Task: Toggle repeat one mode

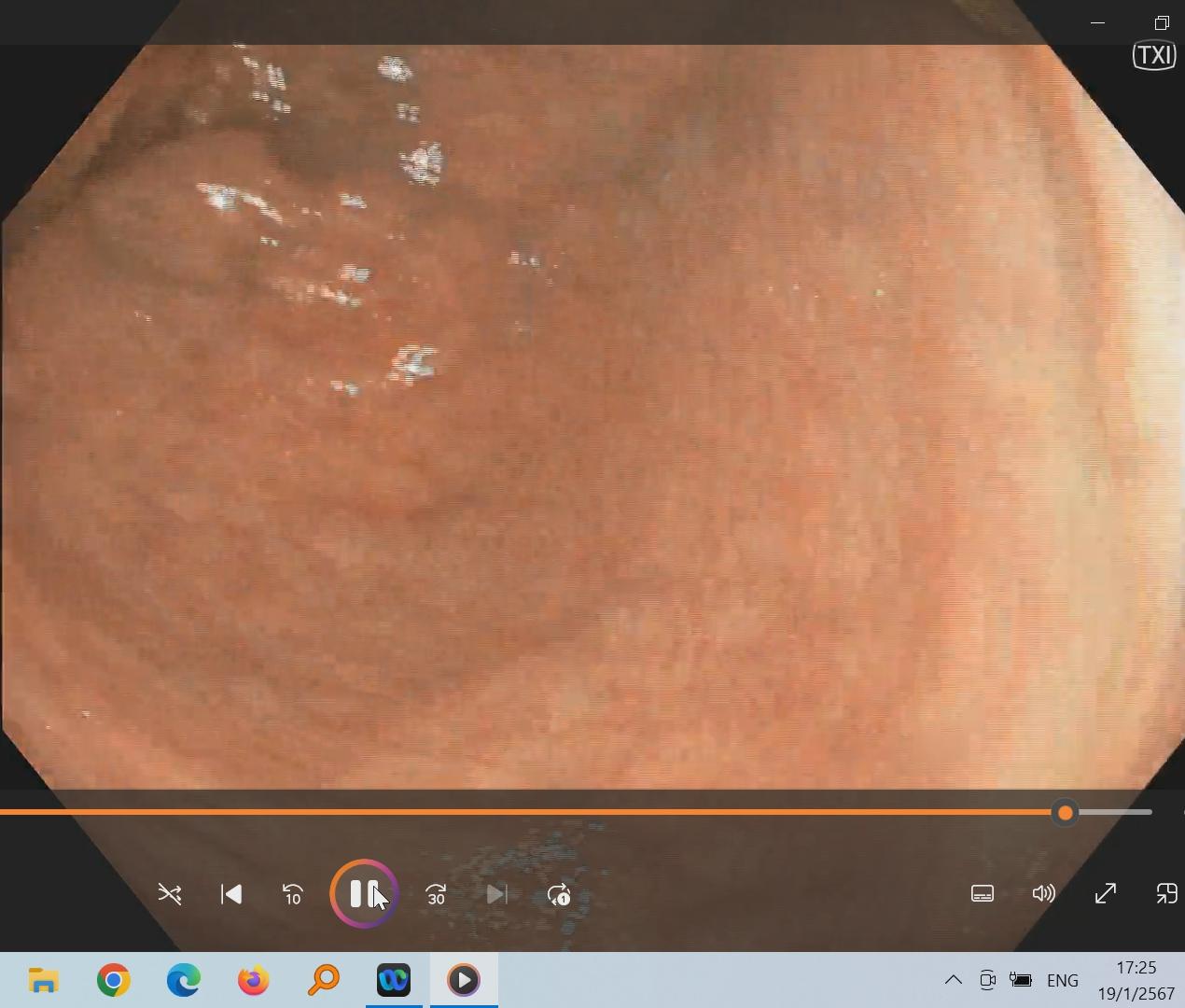Action: [x=559, y=894]
